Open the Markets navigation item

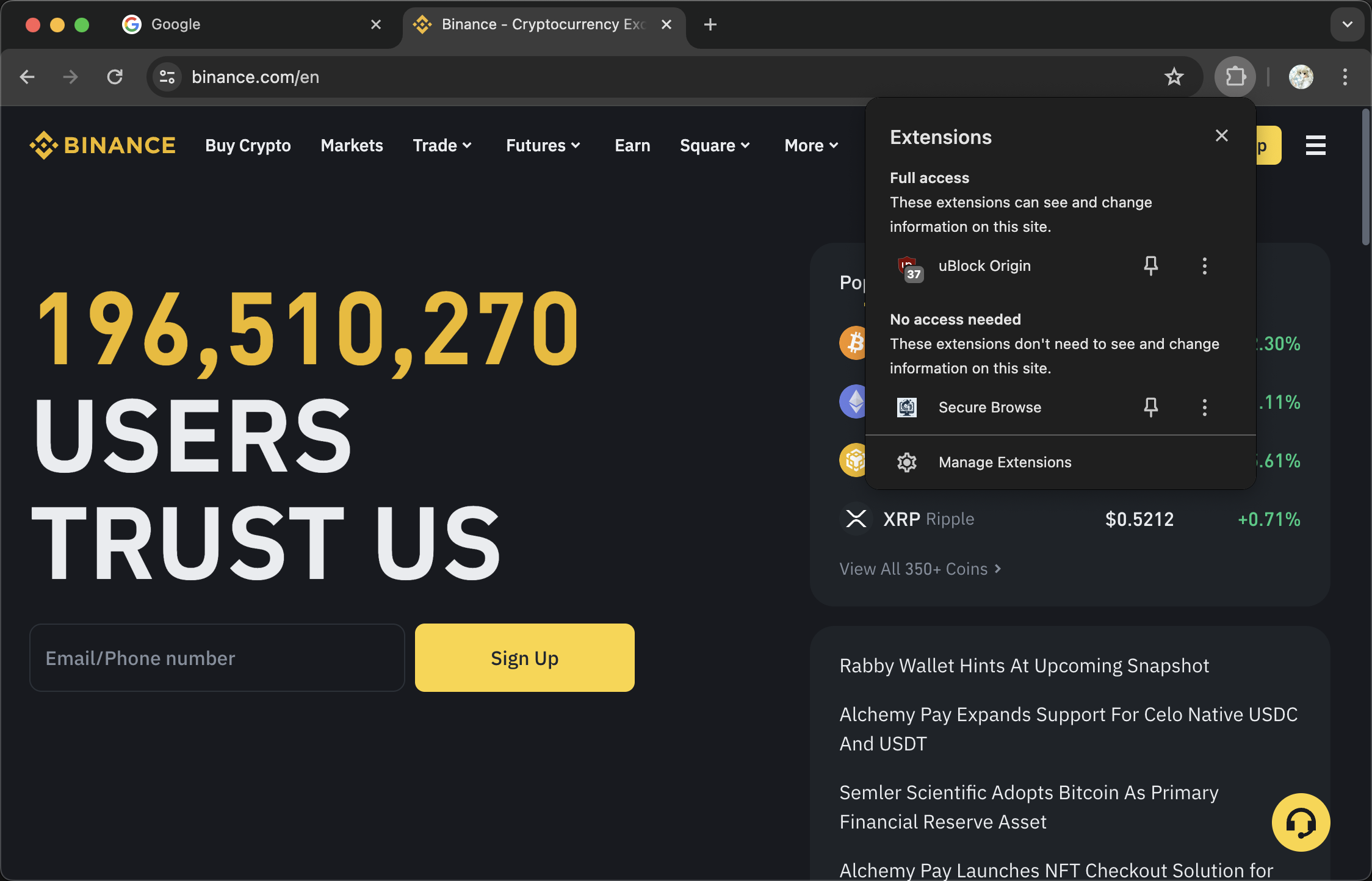click(x=352, y=145)
